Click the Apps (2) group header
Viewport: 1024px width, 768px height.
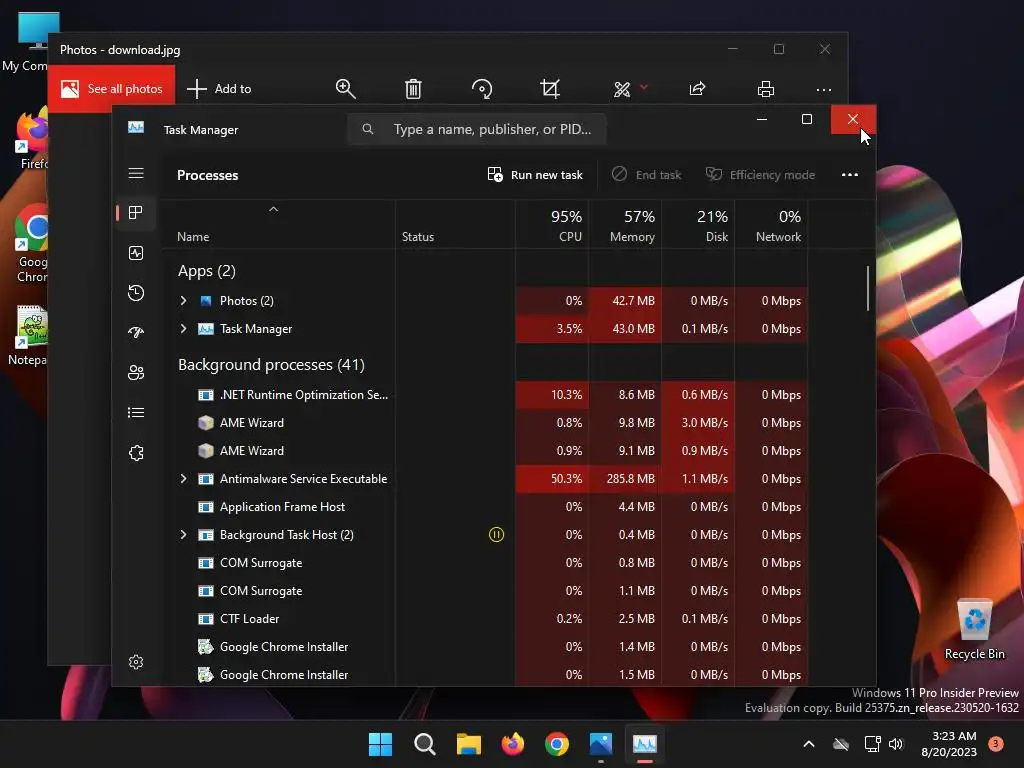[206, 271]
